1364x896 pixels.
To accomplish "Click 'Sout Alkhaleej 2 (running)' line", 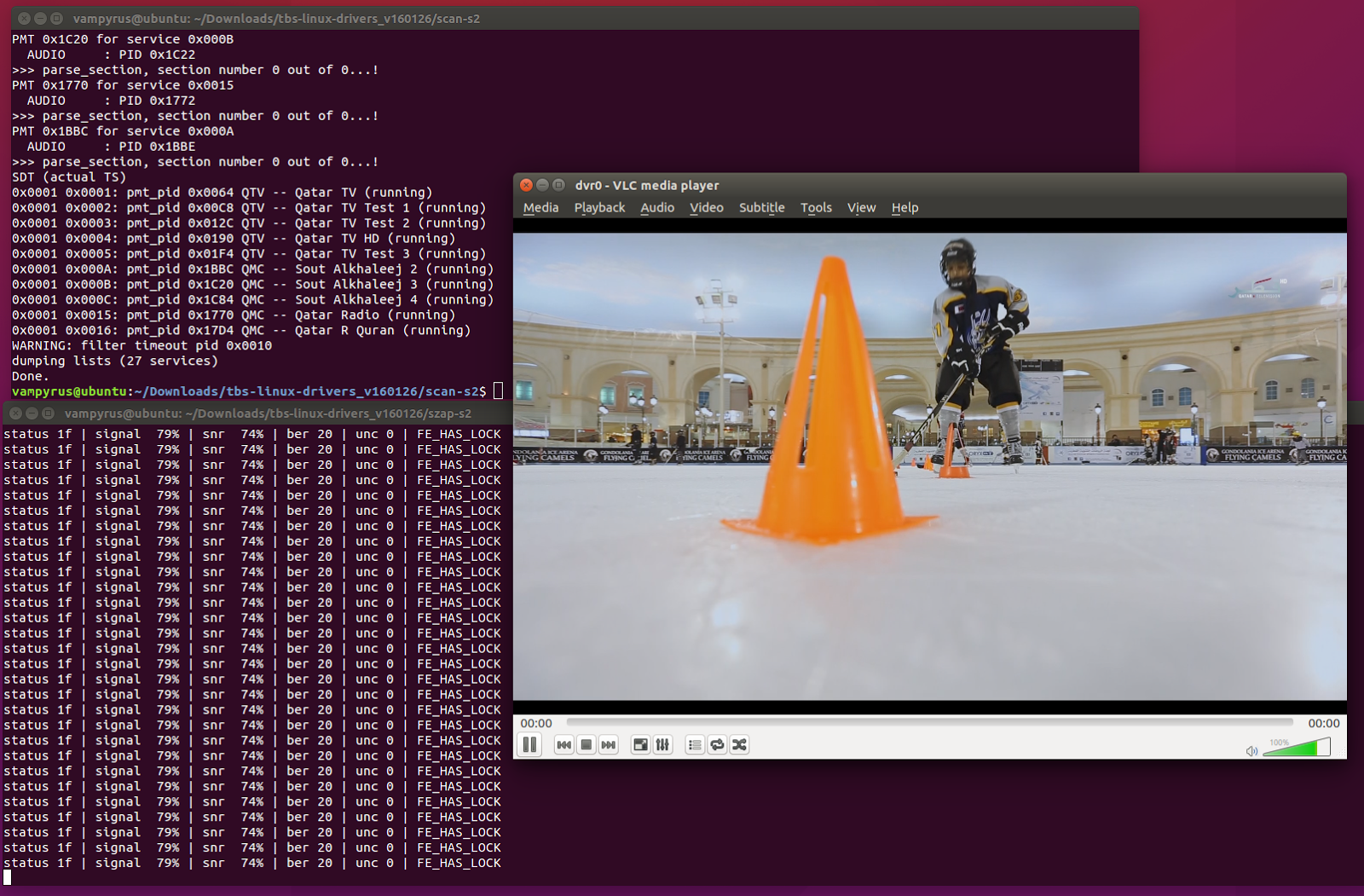I will pyautogui.click(x=253, y=269).
